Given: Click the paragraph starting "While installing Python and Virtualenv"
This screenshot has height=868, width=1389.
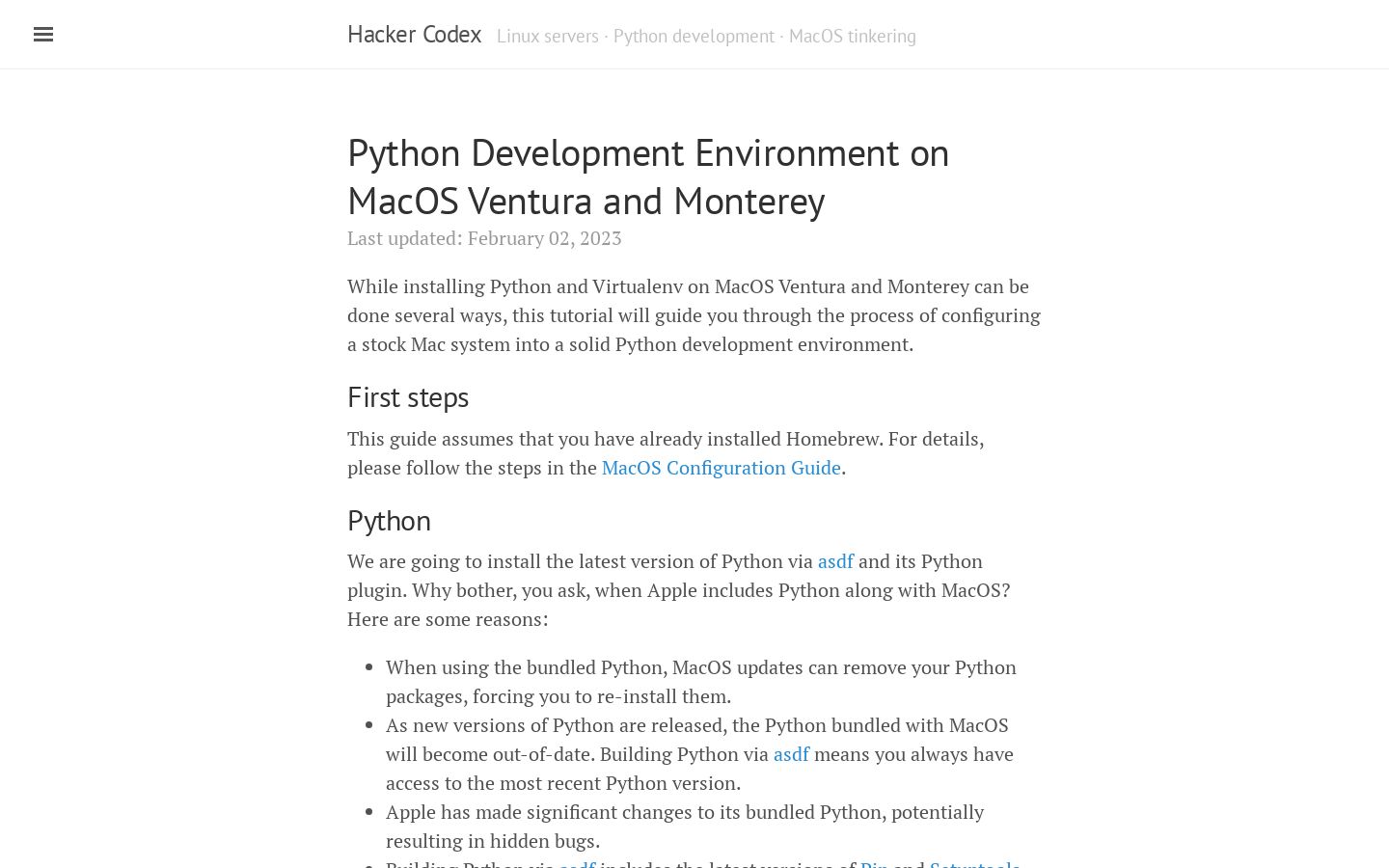Looking at the screenshot, I should (x=694, y=315).
